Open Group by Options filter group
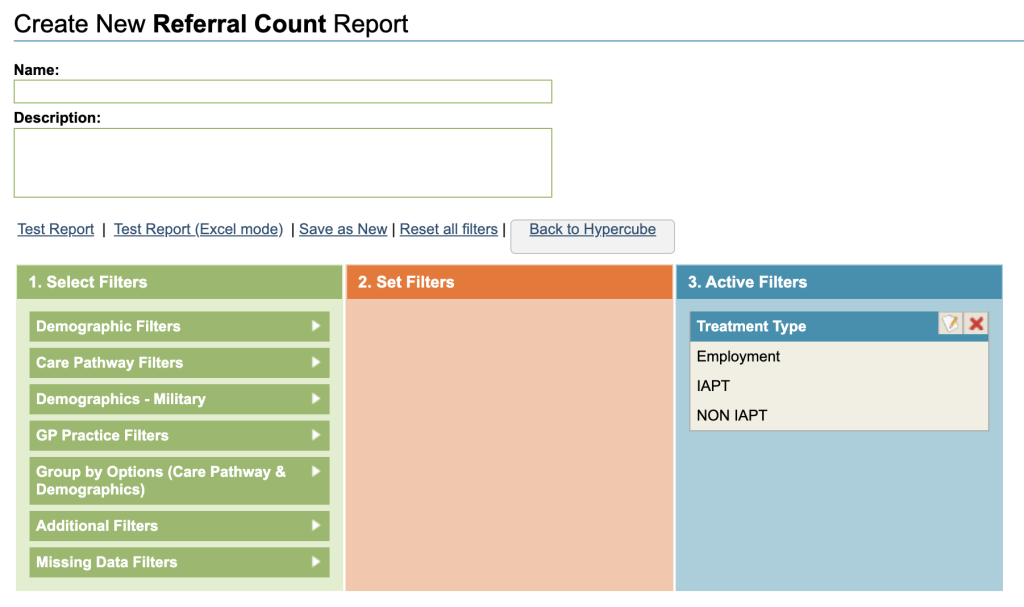Screen dimensions: 1024x607 pos(179,480)
